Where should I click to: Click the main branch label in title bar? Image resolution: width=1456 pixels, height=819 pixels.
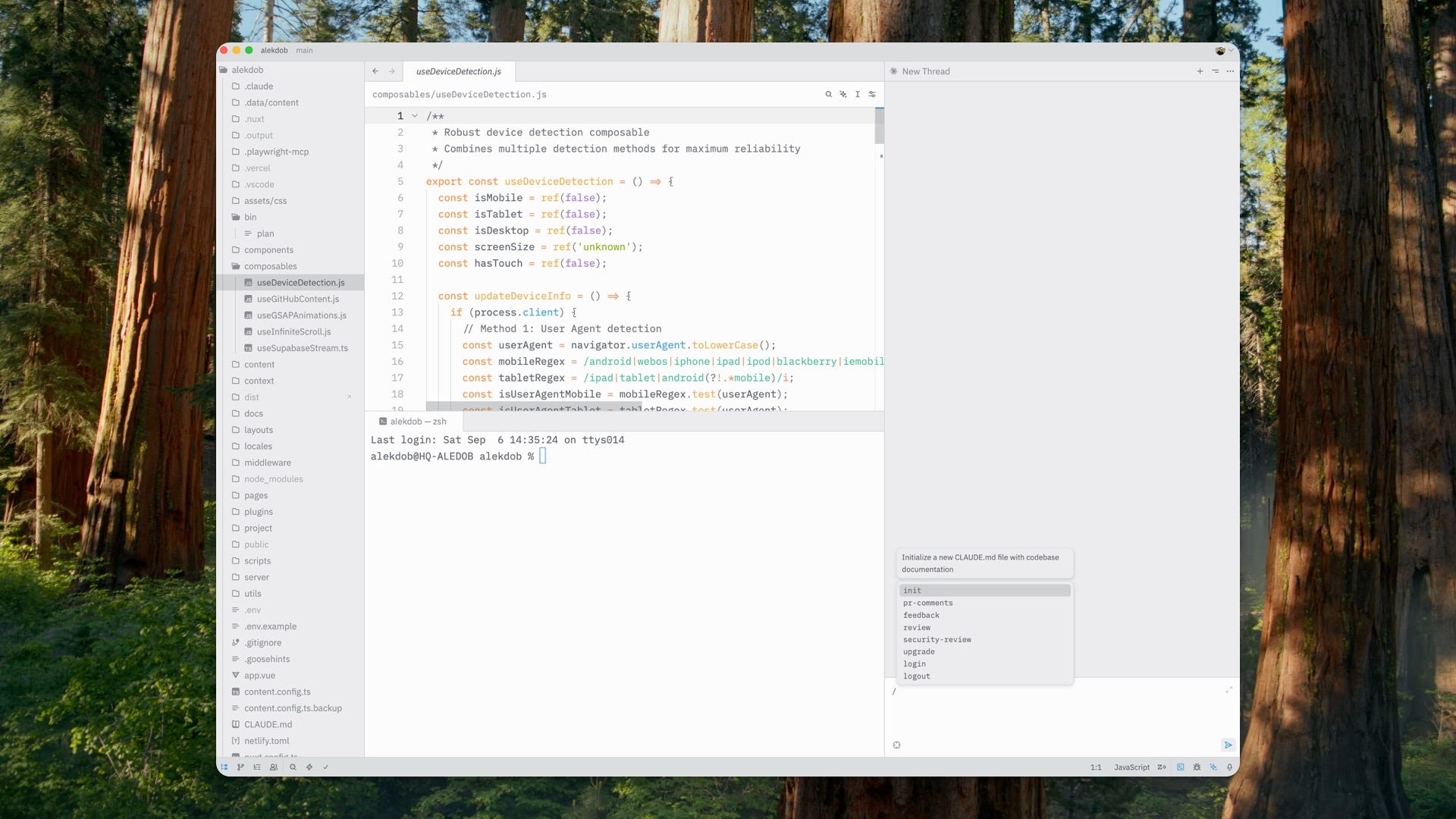coord(304,50)
